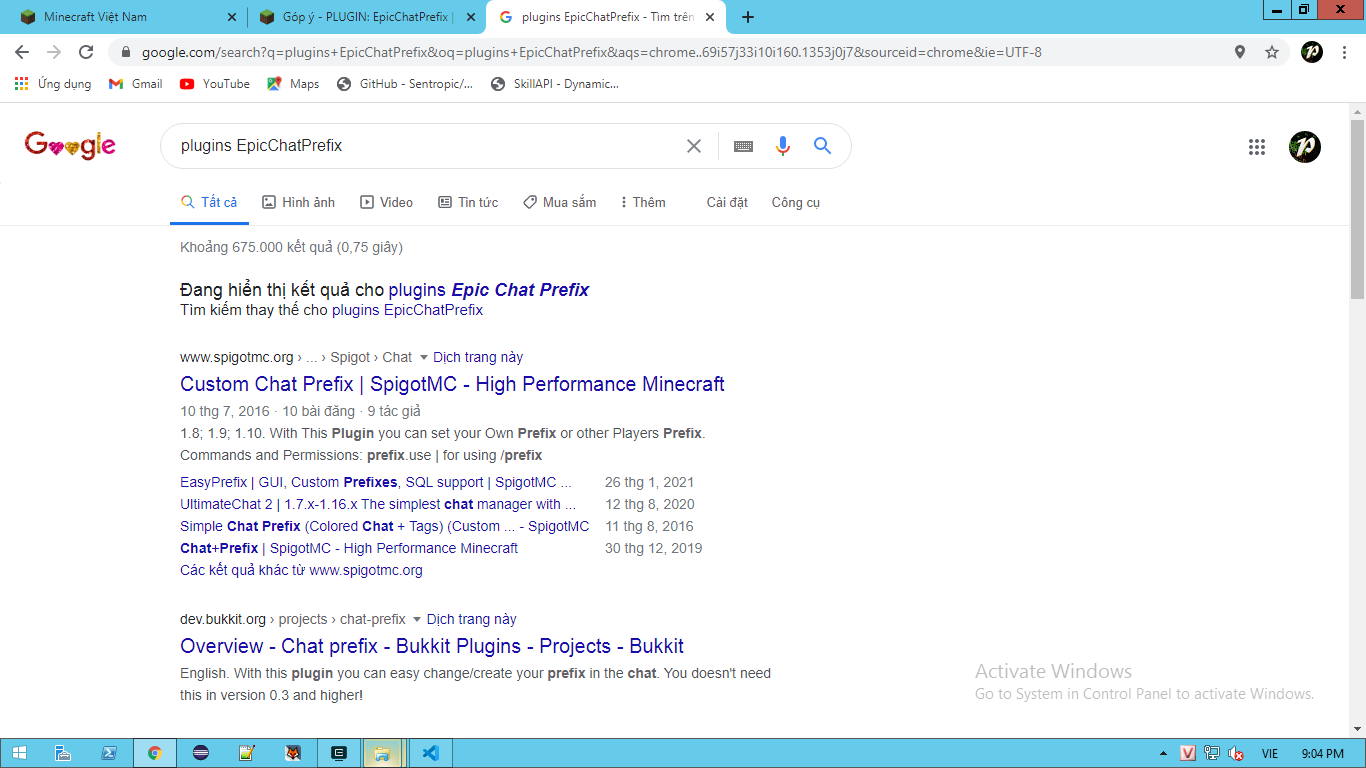Open the network icon in system tray
This screenshot has width=1366, height=768.
coord(1212,753)
